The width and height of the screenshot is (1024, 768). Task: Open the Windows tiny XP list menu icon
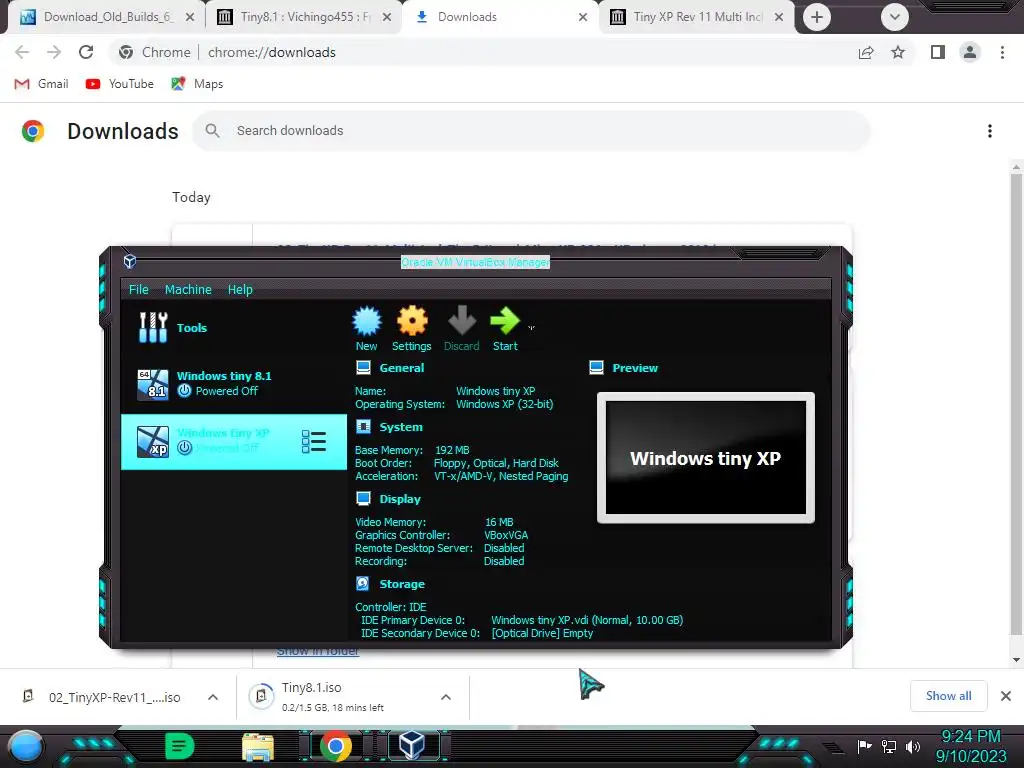click(x=313, y=442)
